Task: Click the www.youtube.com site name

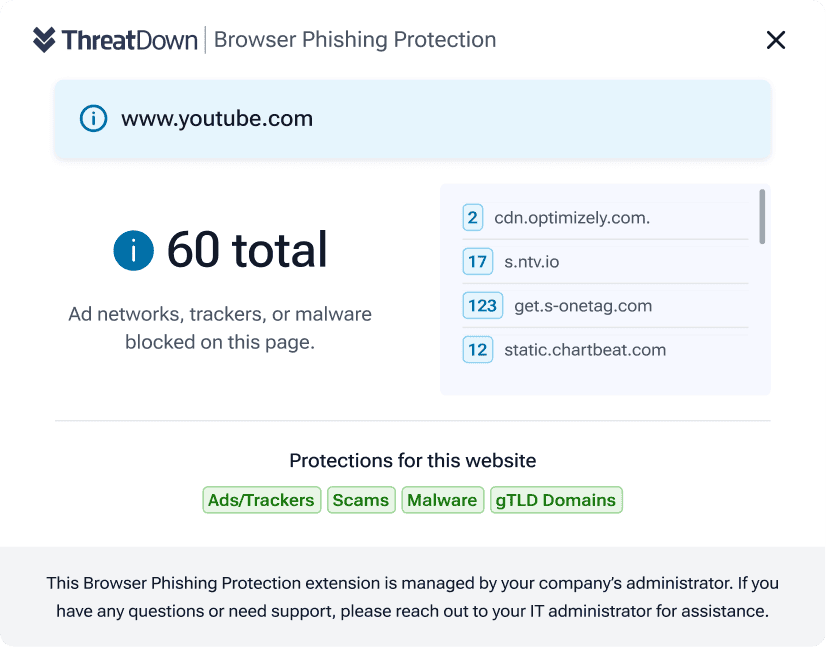Action: point(217,119)
